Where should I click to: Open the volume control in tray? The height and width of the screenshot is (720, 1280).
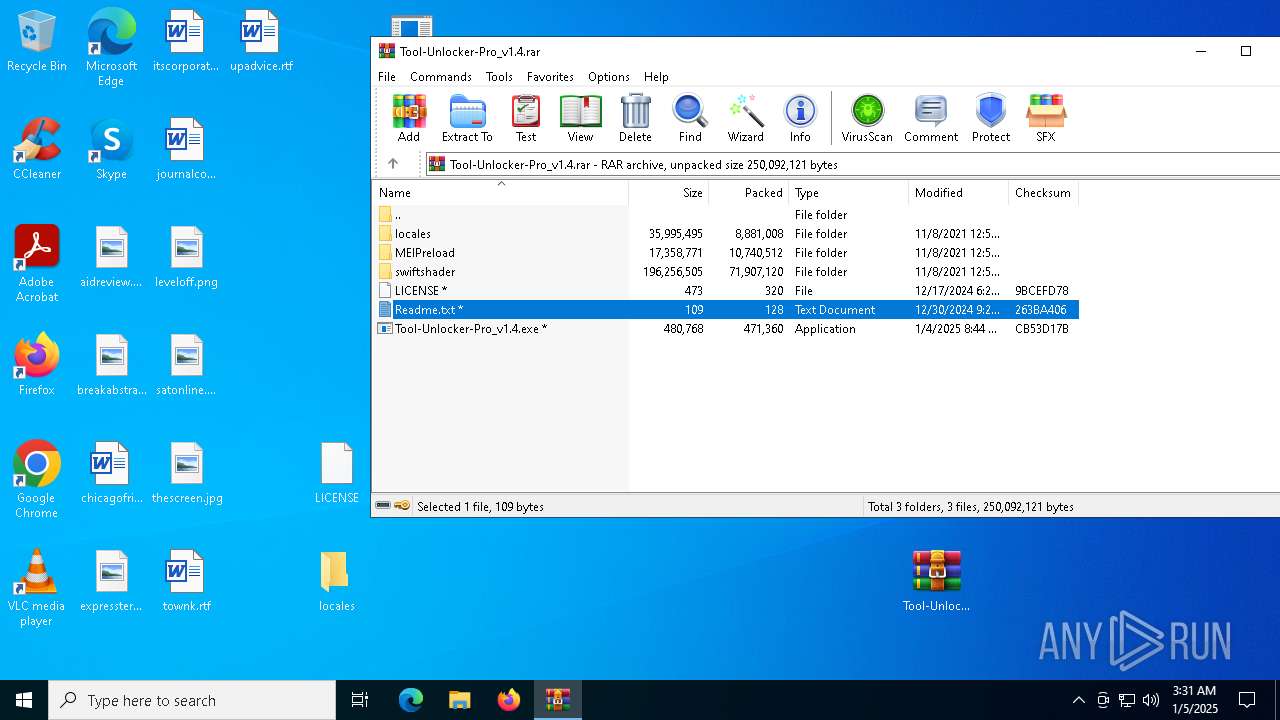point(1151,700)
